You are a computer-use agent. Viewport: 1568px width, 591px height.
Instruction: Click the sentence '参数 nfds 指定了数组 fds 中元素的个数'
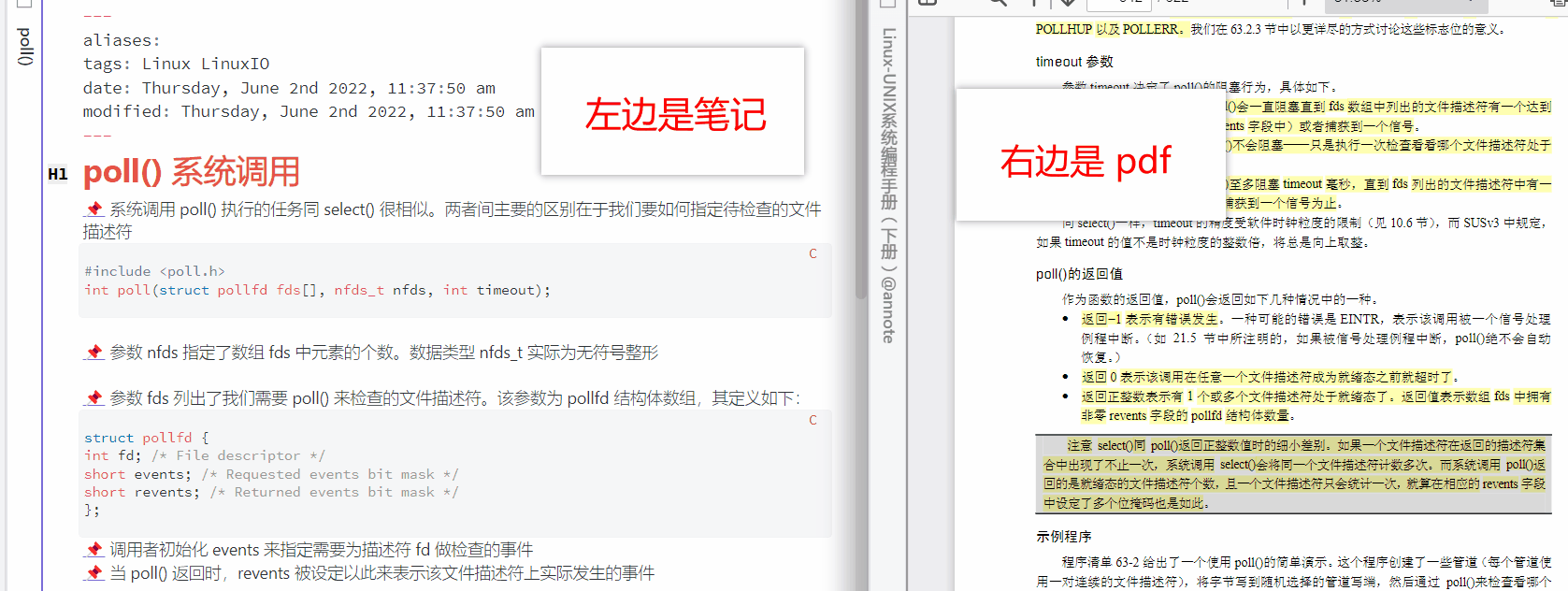[384, 352]
